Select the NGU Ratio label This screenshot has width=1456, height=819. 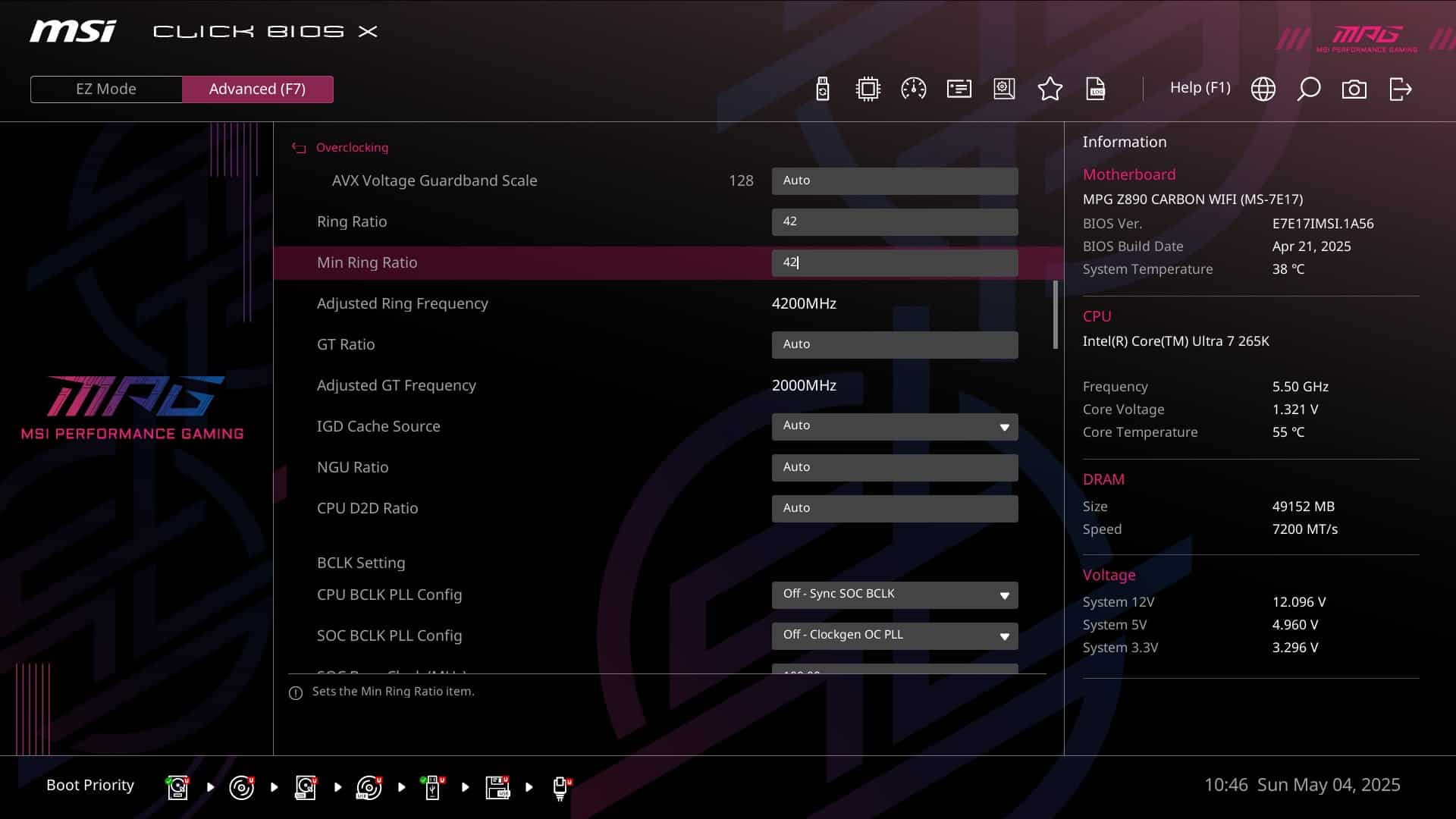point(353,467)
